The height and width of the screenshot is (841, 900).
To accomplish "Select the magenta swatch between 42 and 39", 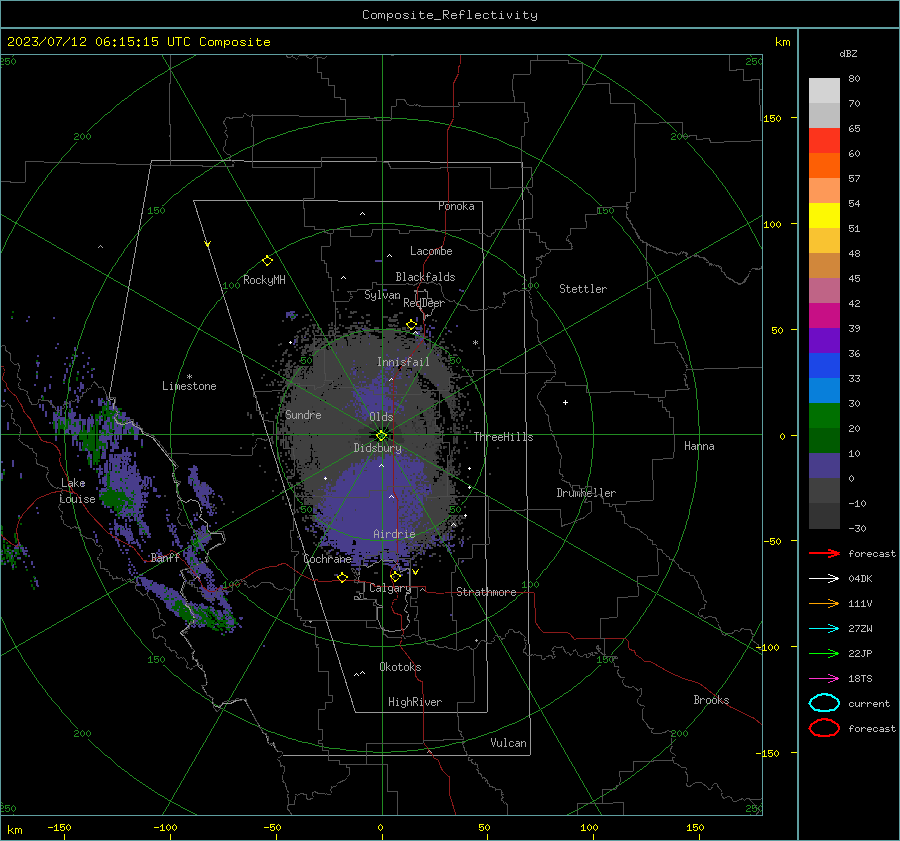I will (x=824, y=315).
